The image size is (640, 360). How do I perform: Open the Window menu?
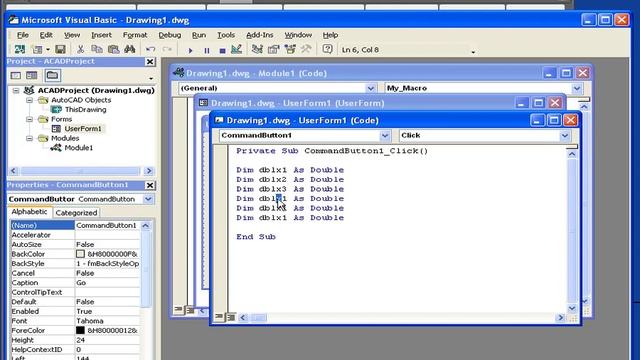click(298, 35)
